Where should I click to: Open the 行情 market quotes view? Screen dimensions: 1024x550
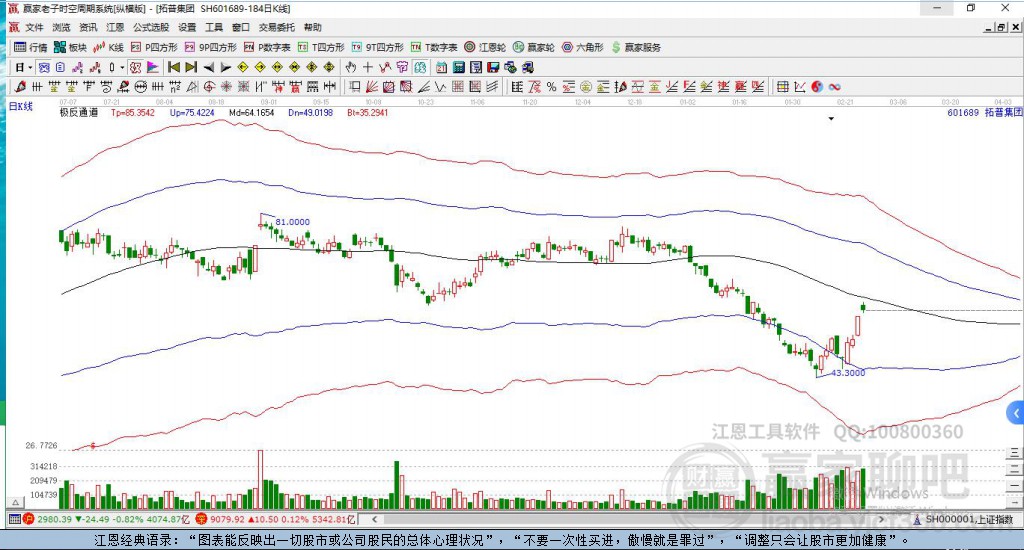pos(31,47)
